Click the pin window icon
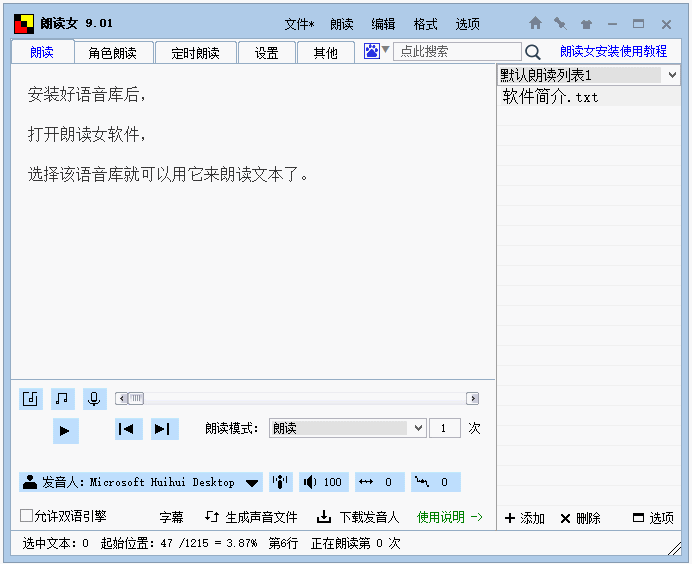Image resolution: width=692 pixels, height=564 pixels. 560,23
